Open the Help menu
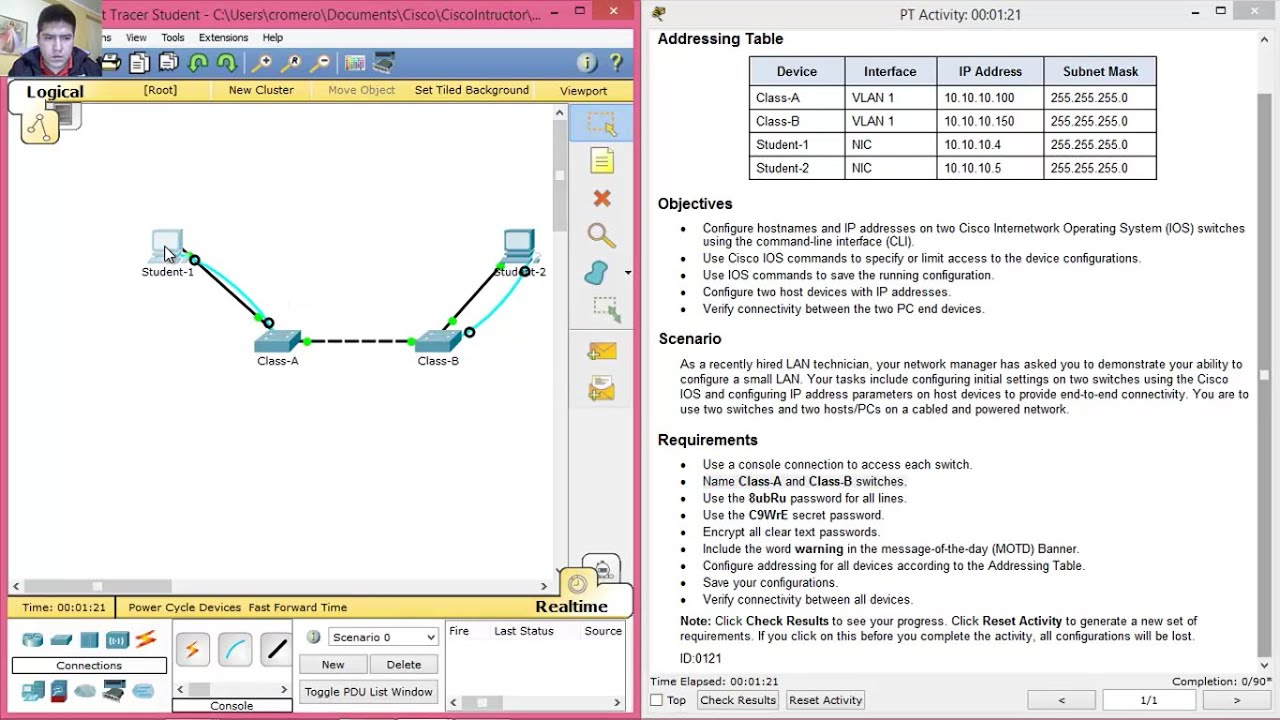The width and height of the screenshot is (1280, 720). coord(273,38)
